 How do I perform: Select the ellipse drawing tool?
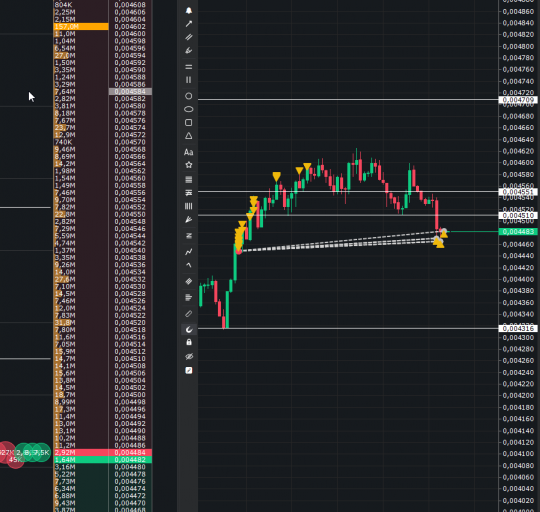pos(189,109)
